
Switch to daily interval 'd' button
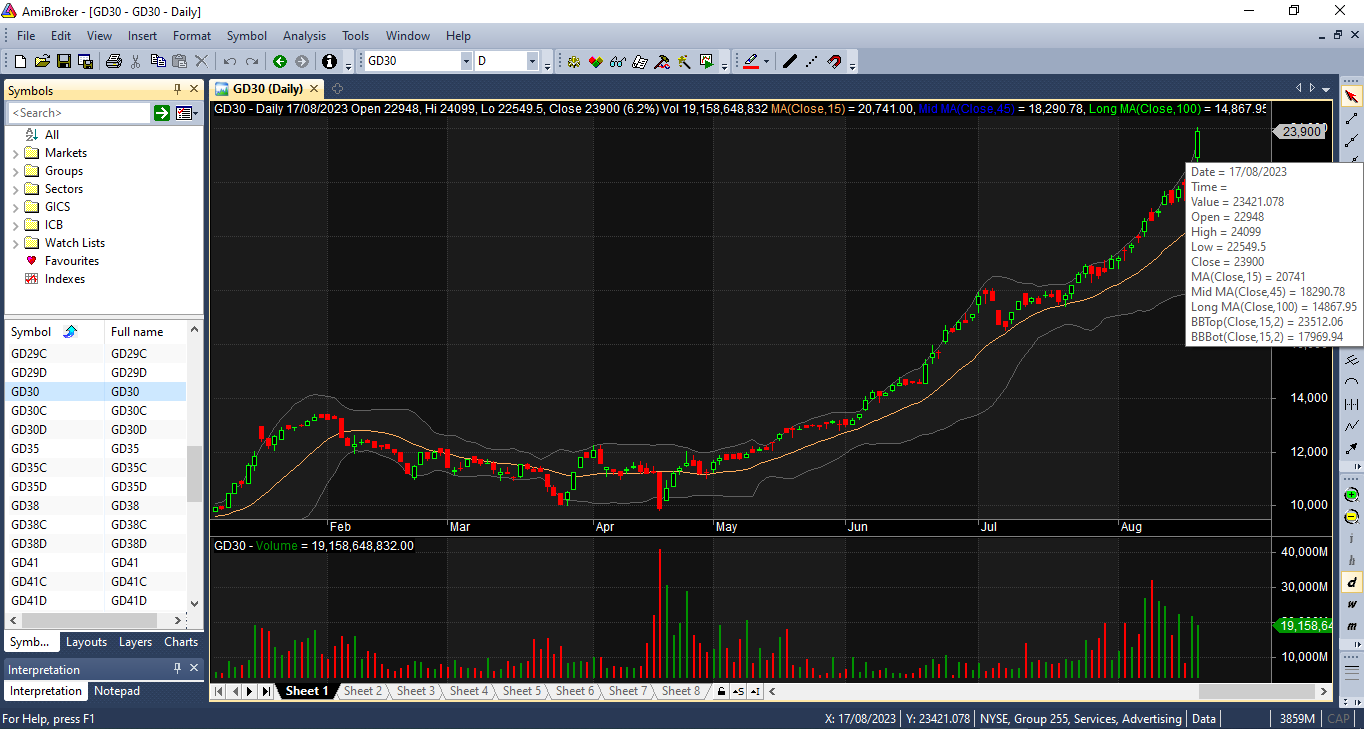point(1352,582)
